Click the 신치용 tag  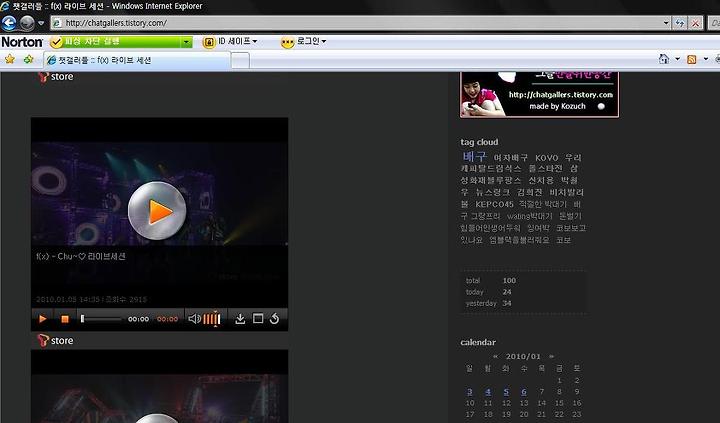(541, 180)
